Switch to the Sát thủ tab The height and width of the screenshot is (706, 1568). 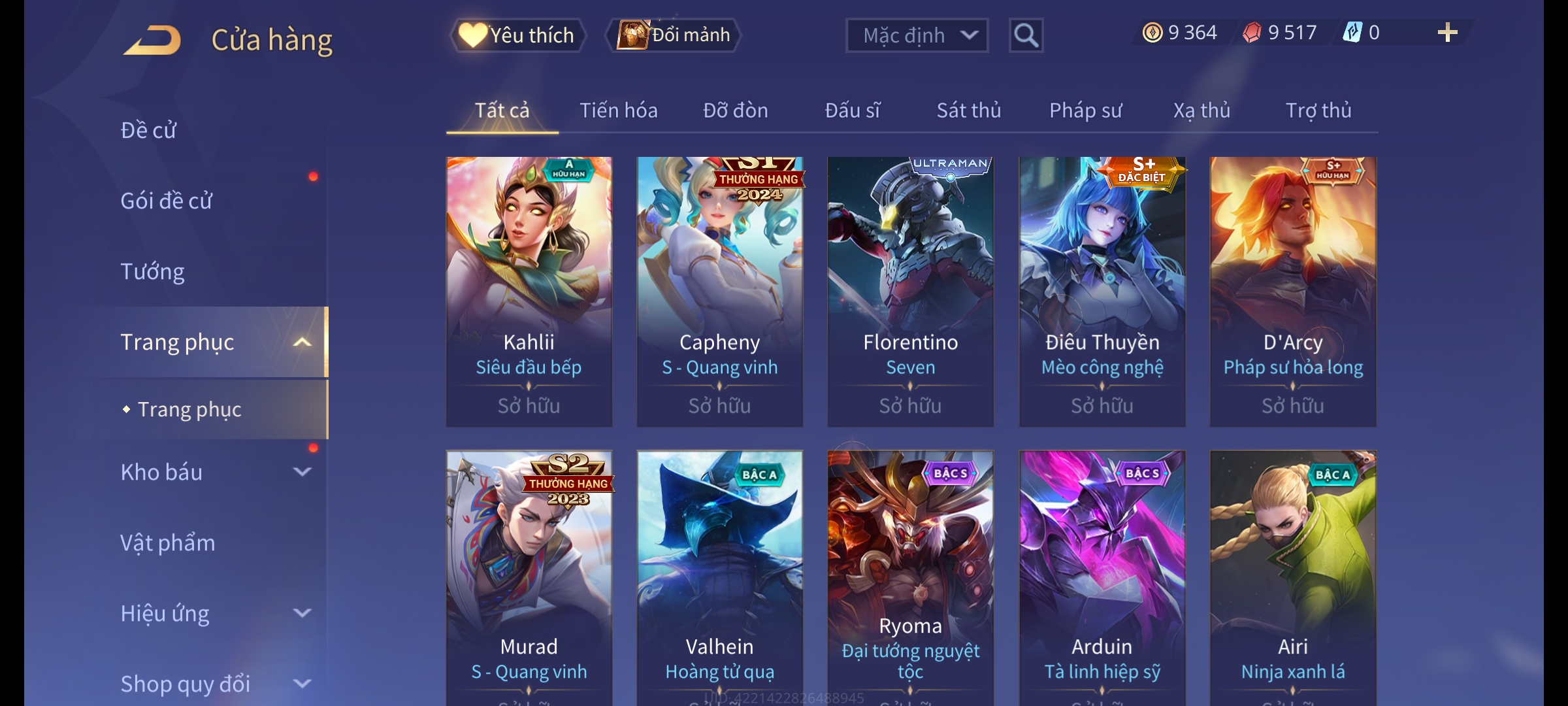[969, 110]
